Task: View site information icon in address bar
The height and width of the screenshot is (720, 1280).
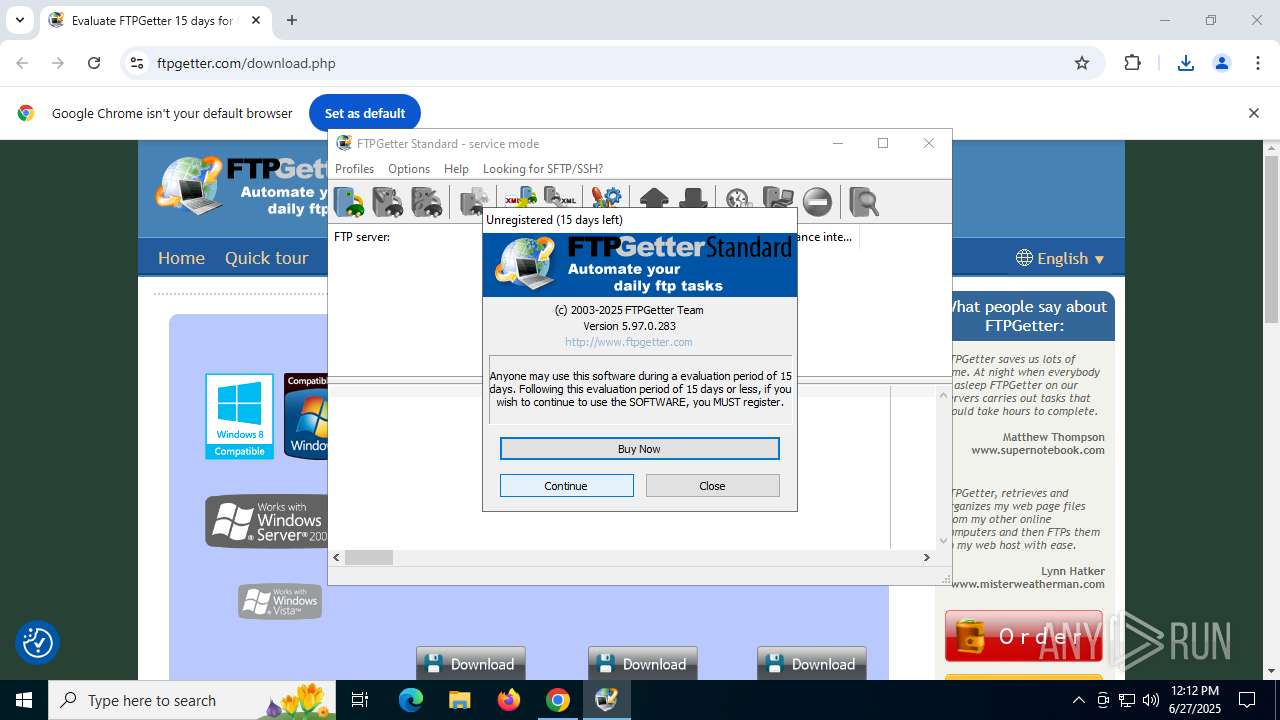Action: click(x=138, y=63)
